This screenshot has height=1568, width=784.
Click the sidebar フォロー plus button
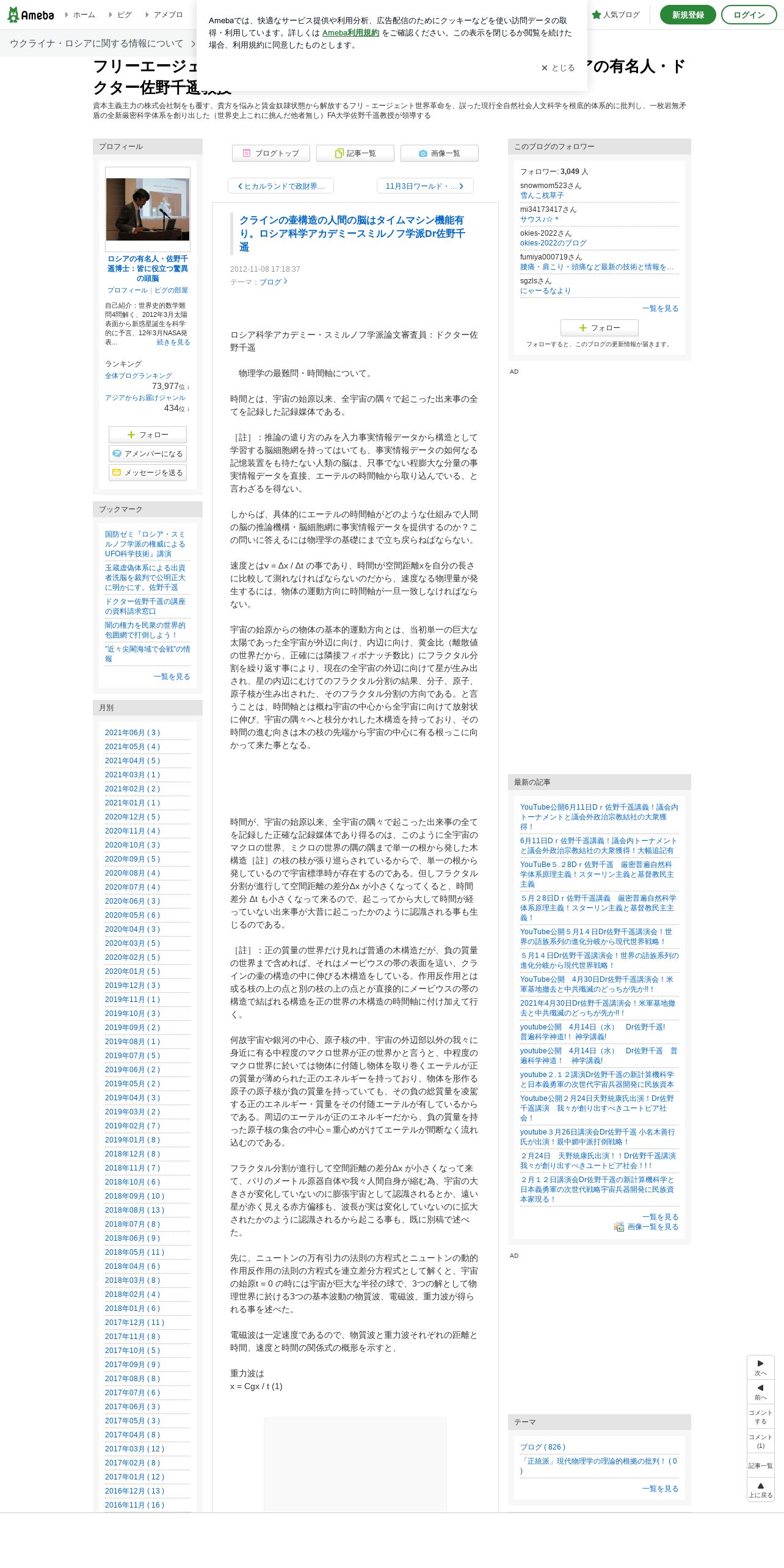coord(148,435)
